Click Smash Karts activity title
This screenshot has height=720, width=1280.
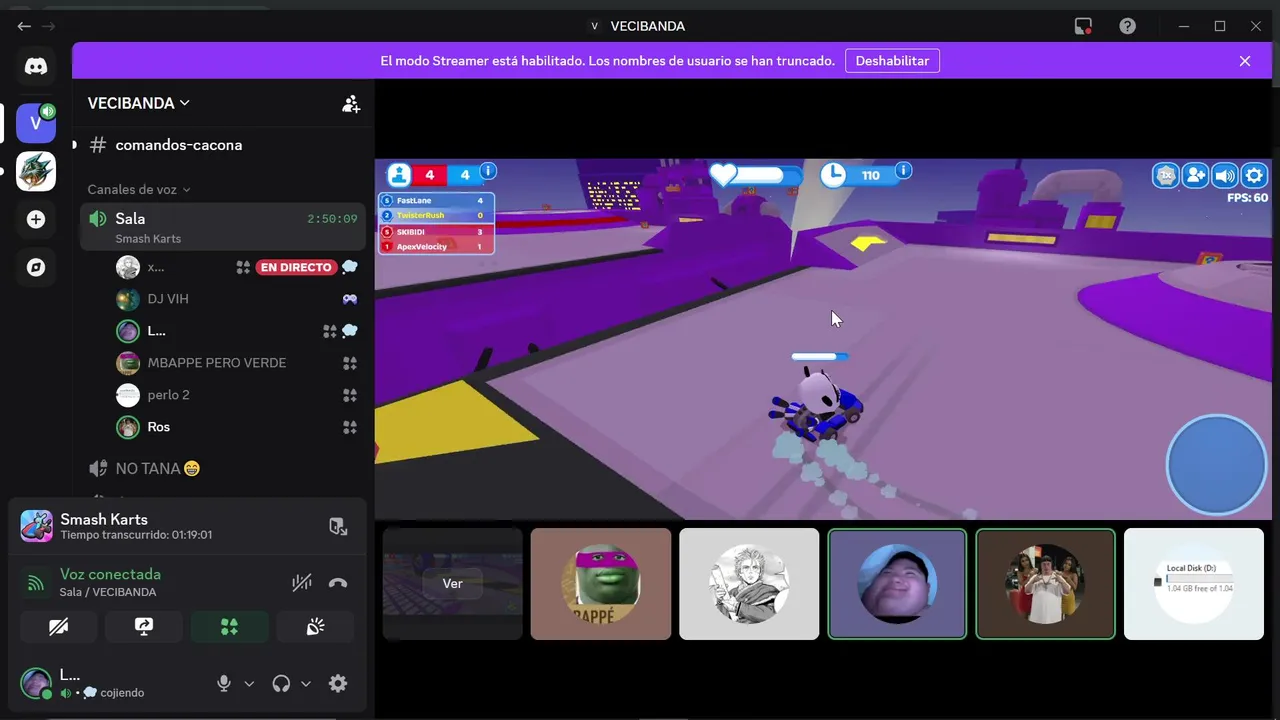[x=104, y=519]
